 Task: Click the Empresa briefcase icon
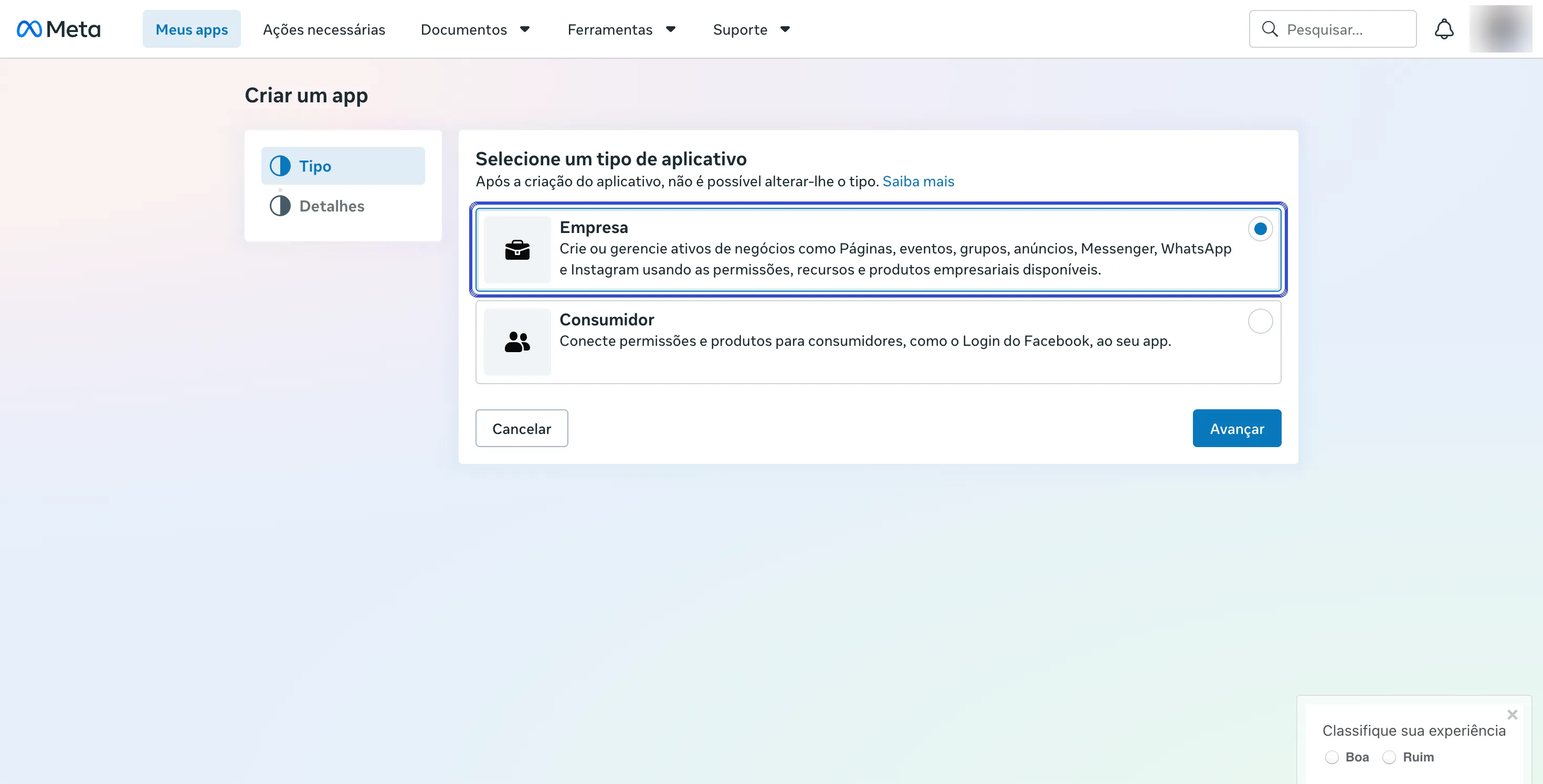(x=517, y=250)
